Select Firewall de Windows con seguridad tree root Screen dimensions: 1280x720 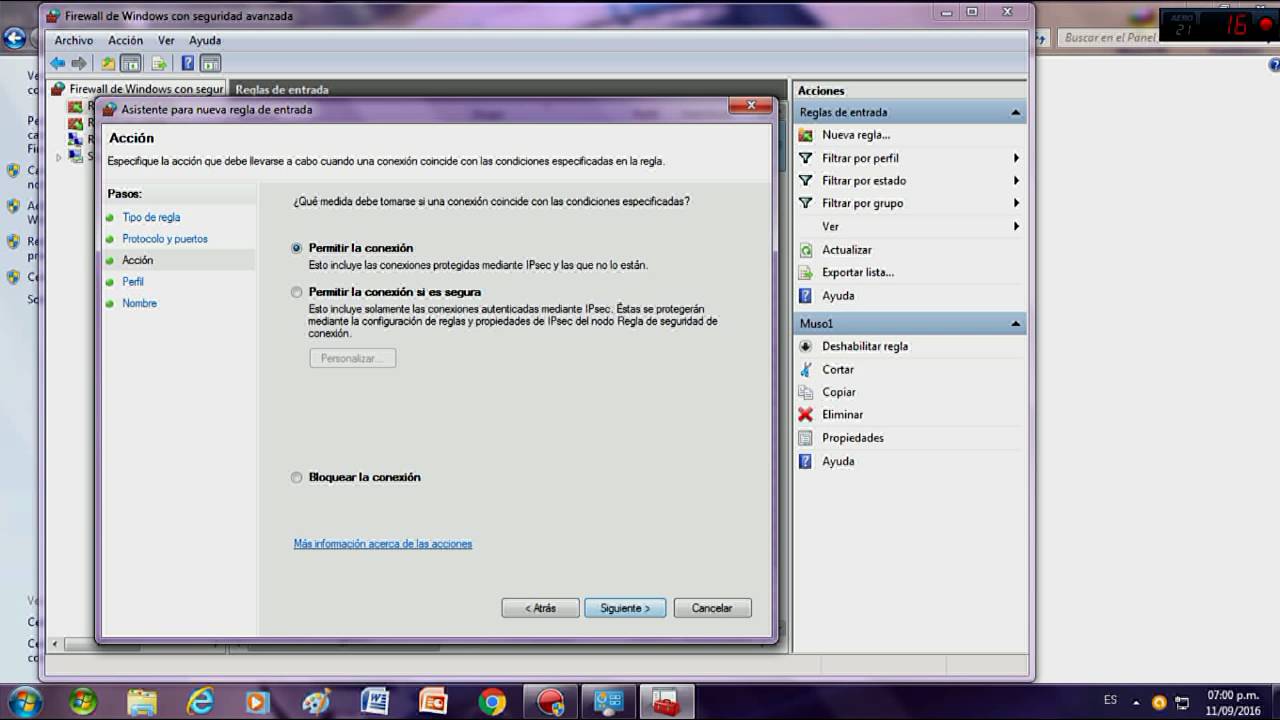tap(146, 89)
